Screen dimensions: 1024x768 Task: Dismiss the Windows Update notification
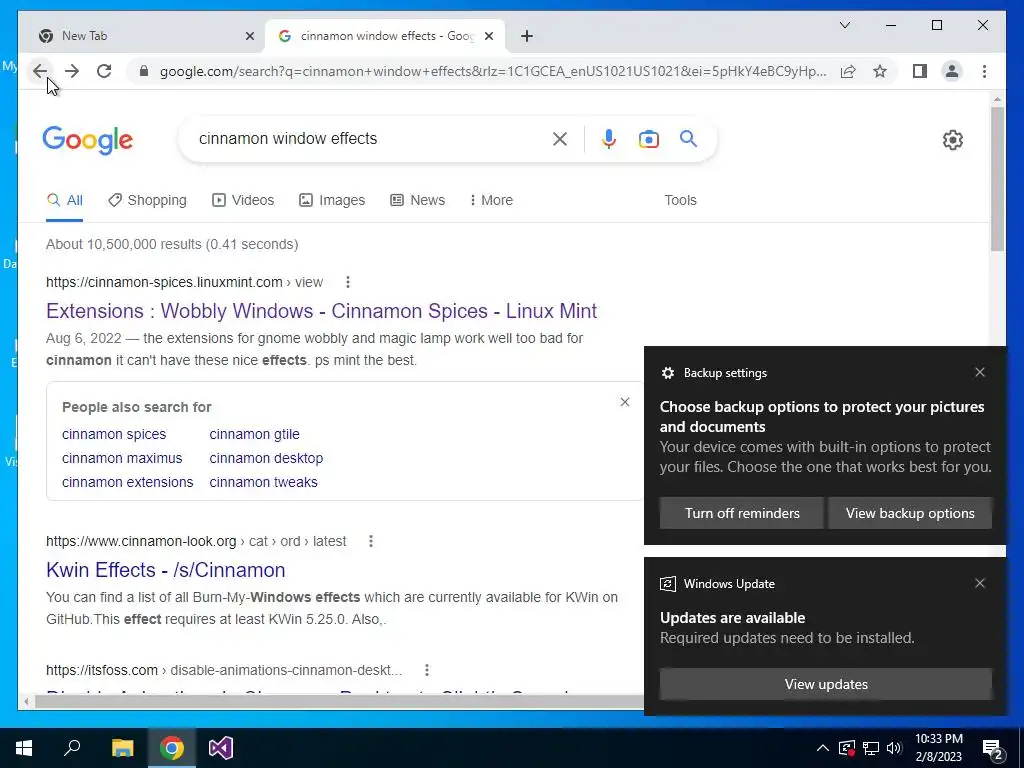coord(980,583)
